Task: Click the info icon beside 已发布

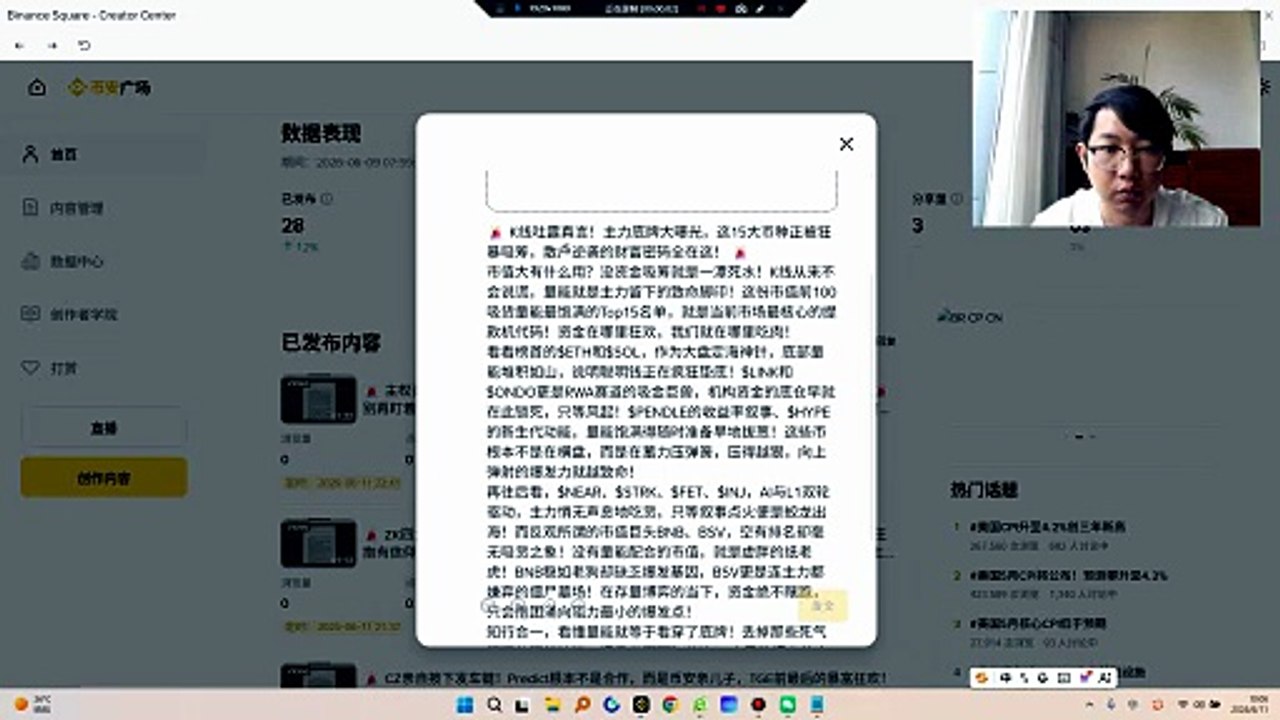Action: click(326, 199)
